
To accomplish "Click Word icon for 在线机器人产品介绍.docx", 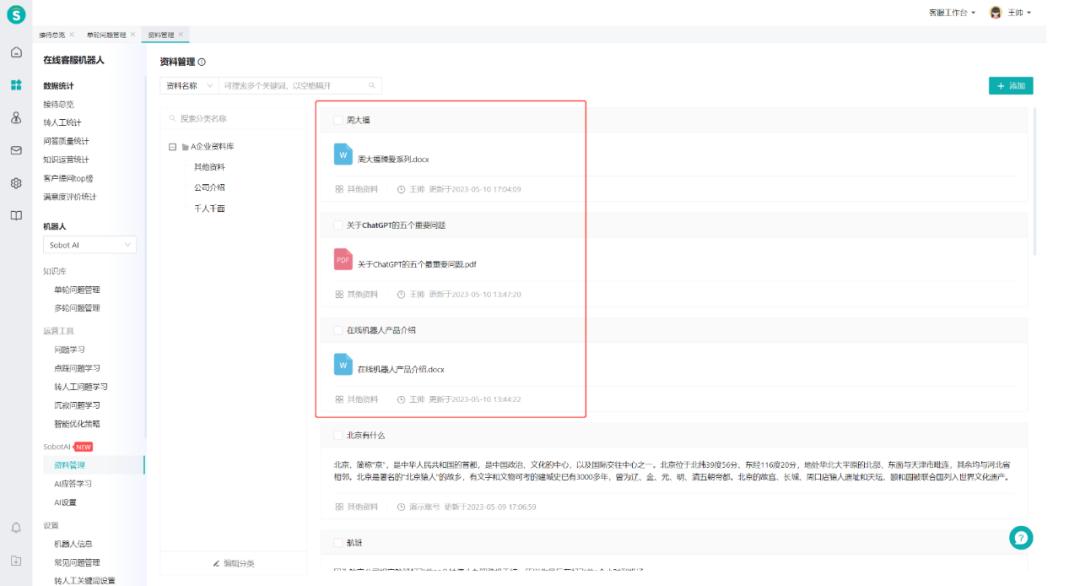I will tap(343, 364).
